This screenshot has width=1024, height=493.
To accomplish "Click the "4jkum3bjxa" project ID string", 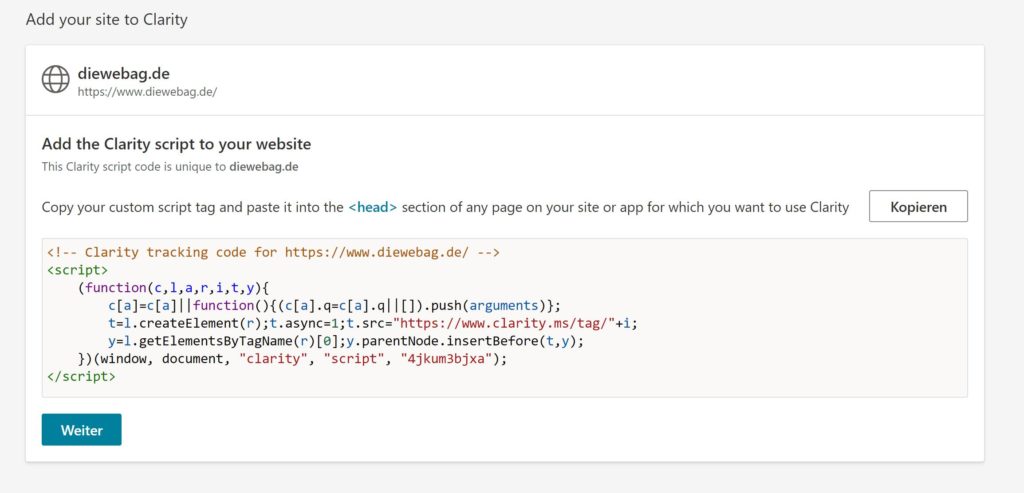I will click(x=446, y=358).
